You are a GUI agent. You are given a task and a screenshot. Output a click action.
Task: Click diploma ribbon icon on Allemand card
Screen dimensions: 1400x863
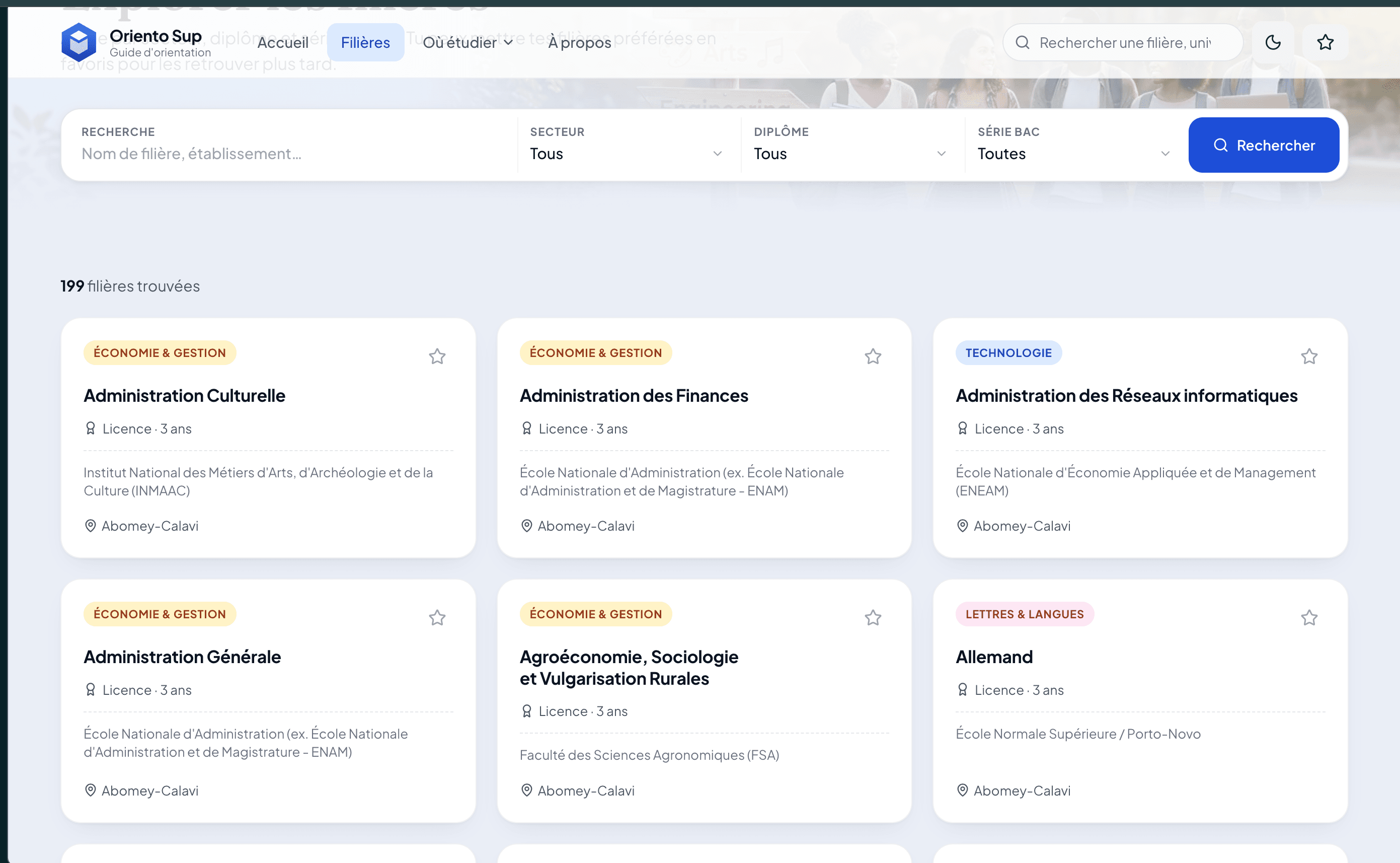[962, 689]
